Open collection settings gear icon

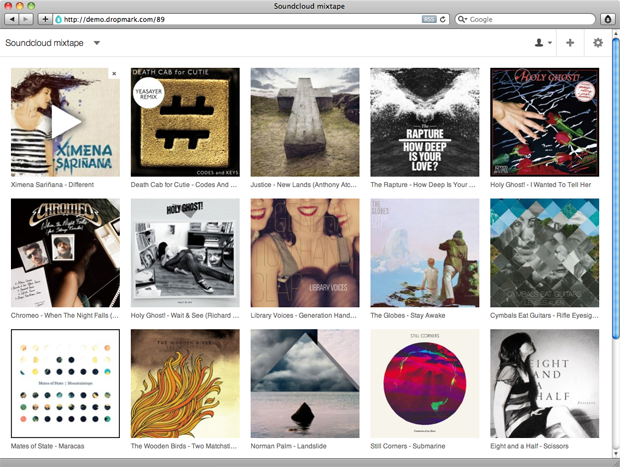click(598, 43)
